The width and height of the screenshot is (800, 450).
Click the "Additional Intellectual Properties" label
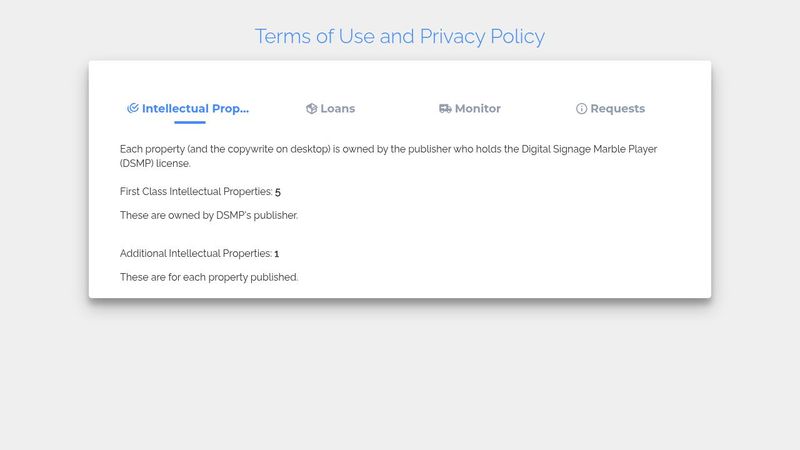[x=195, y=254]
